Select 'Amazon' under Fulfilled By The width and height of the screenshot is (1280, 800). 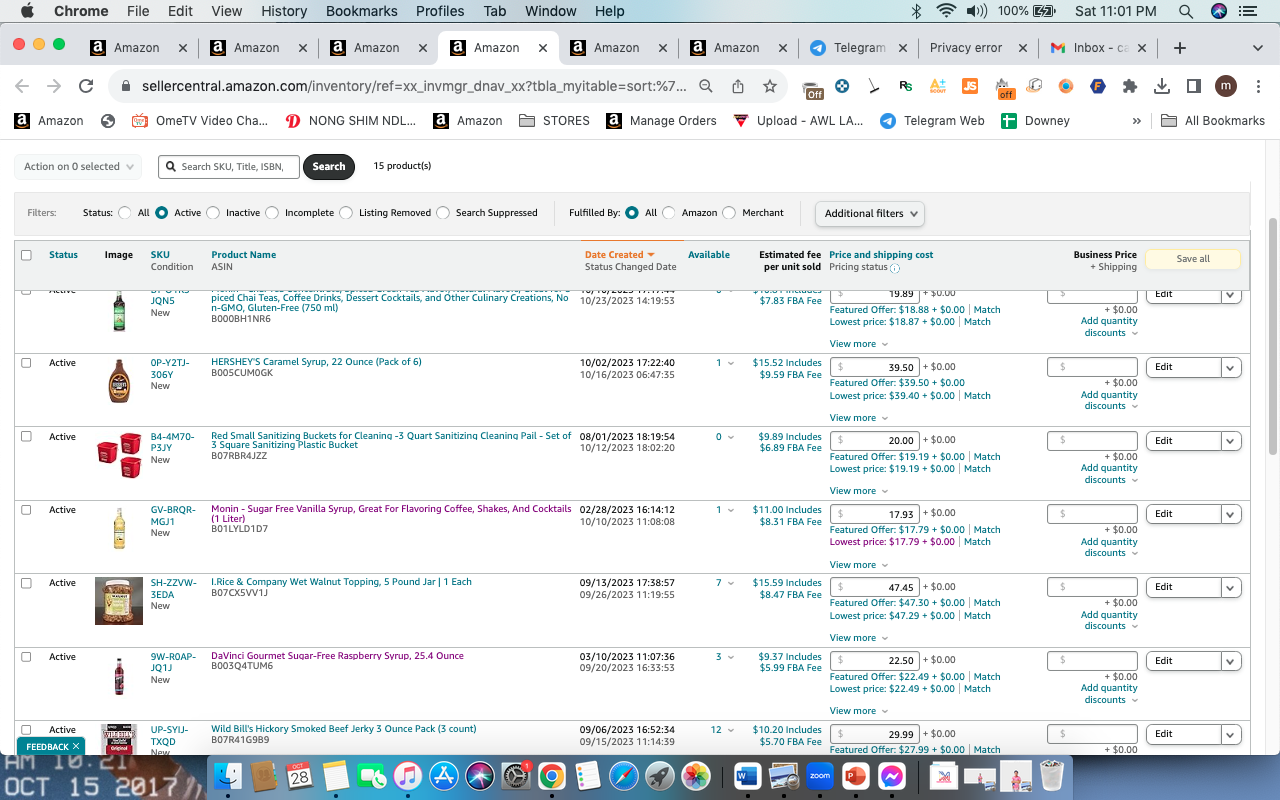point(669,213)
